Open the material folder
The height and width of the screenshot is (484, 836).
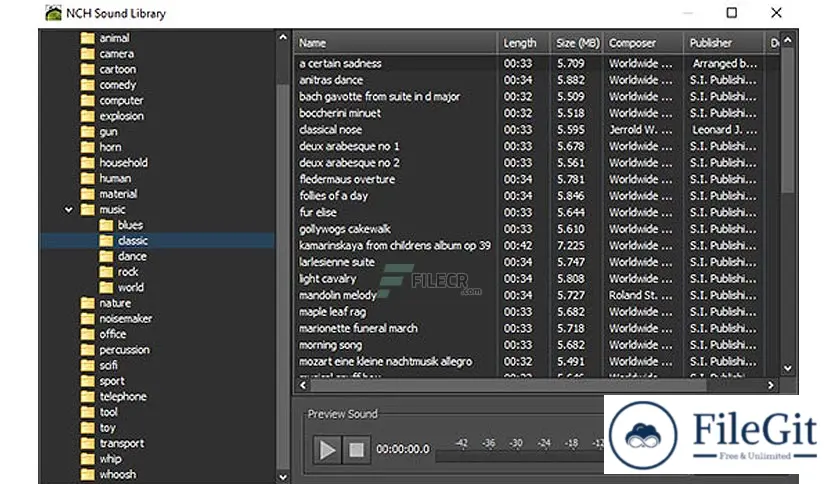[x=109, y=193]
